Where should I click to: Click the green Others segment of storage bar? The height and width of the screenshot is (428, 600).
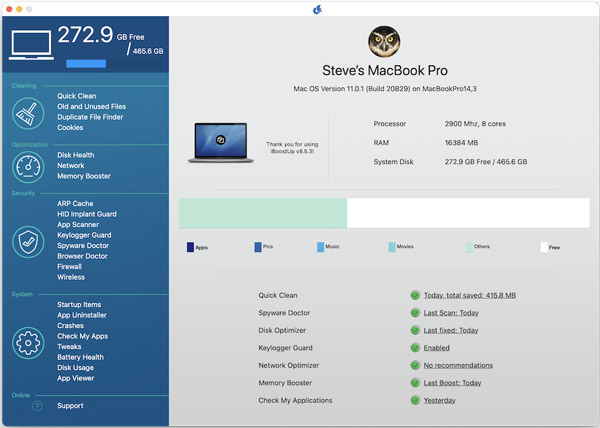point(263,213)
